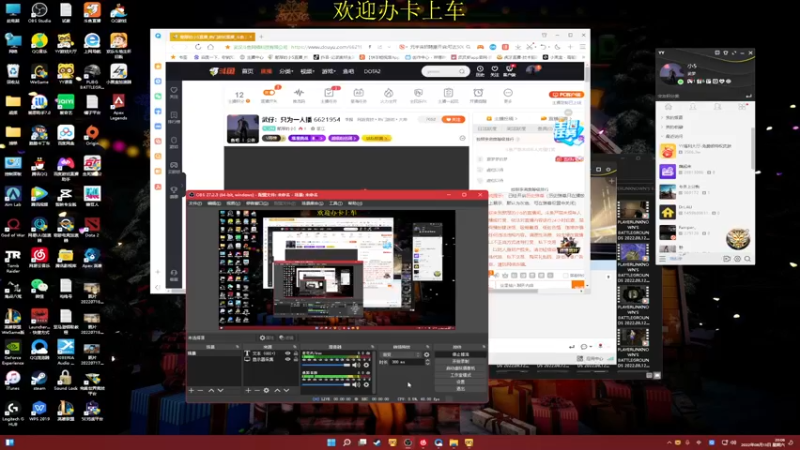Open Douyu watch history clock icon

(480, 70)
